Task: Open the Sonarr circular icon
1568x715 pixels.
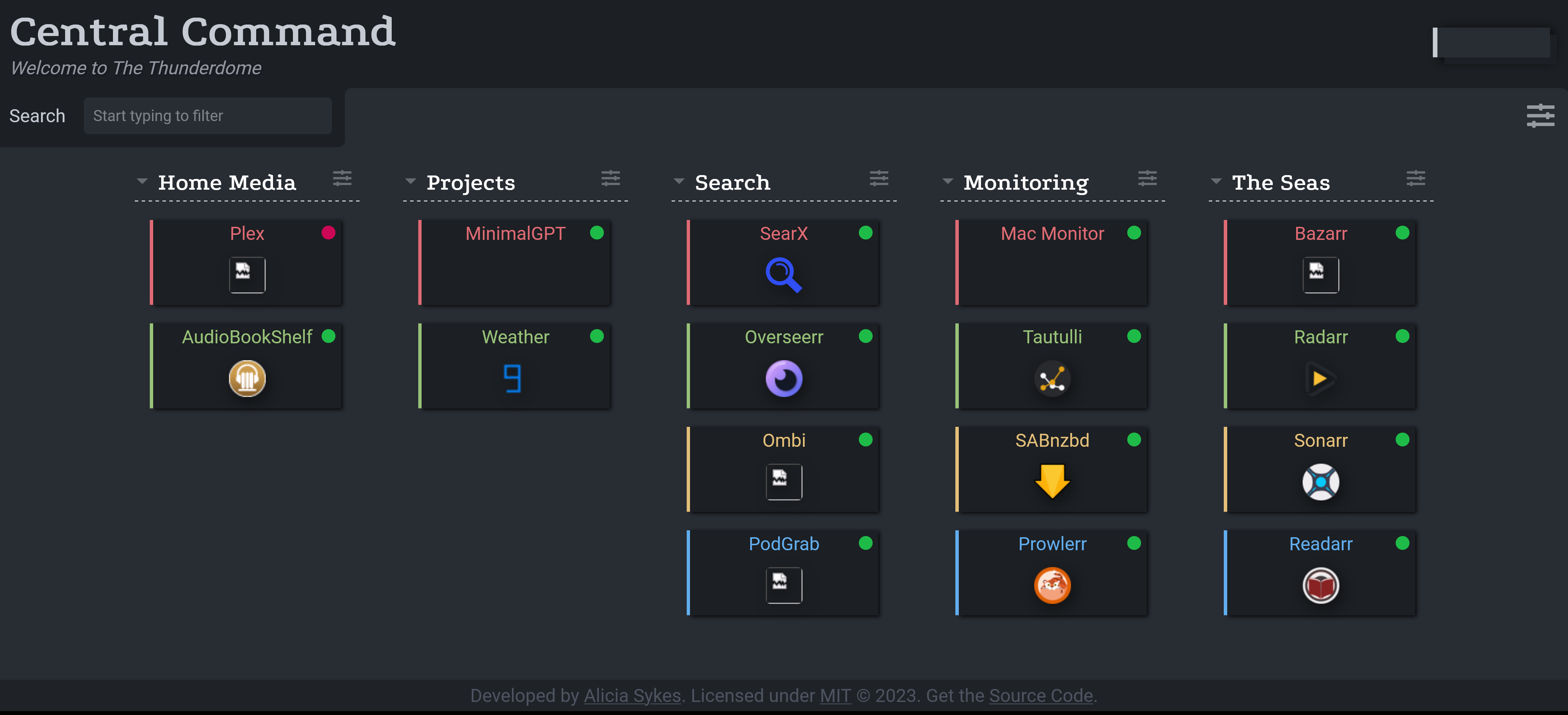Action: click(1320, 482)
